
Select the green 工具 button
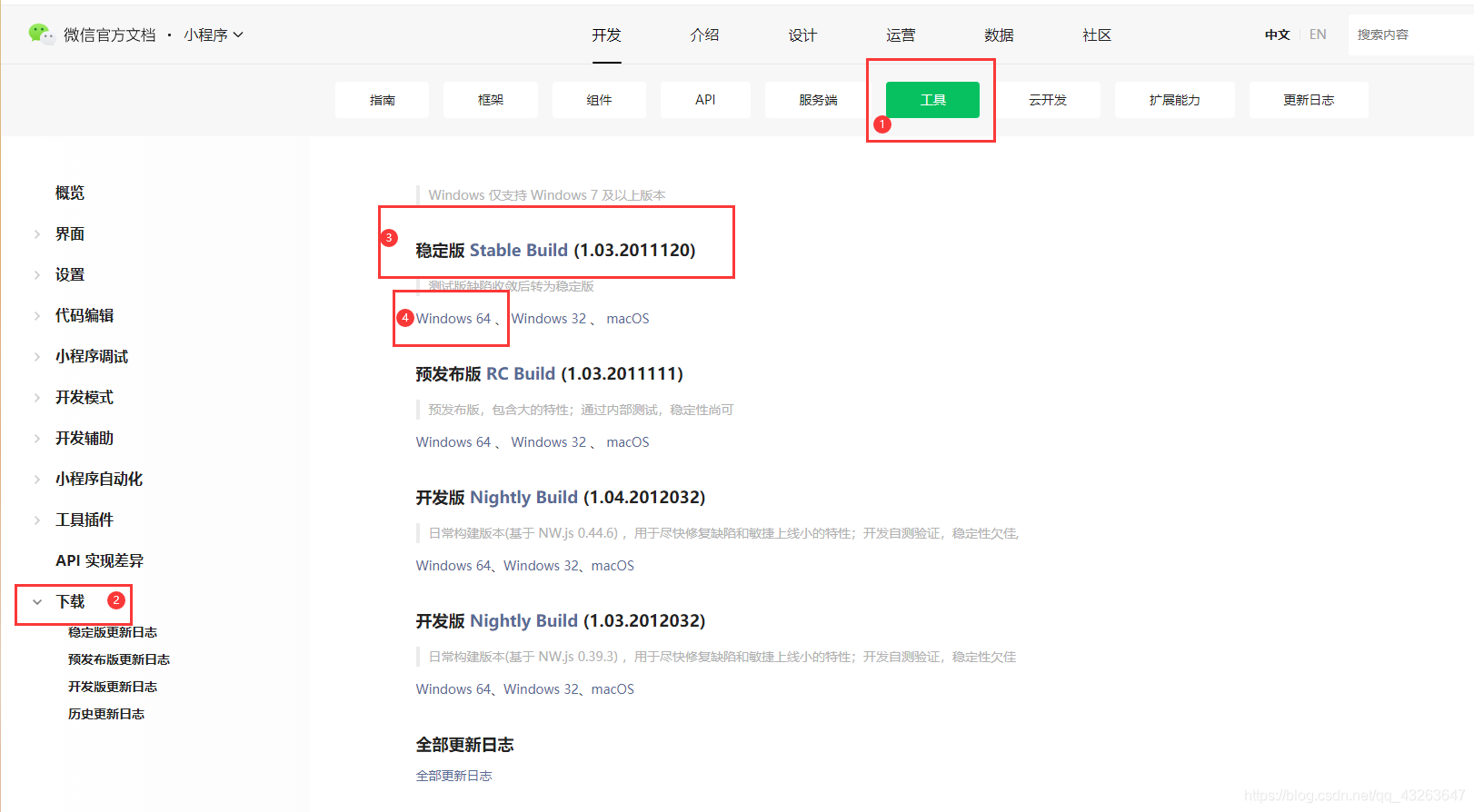(932, 100)
